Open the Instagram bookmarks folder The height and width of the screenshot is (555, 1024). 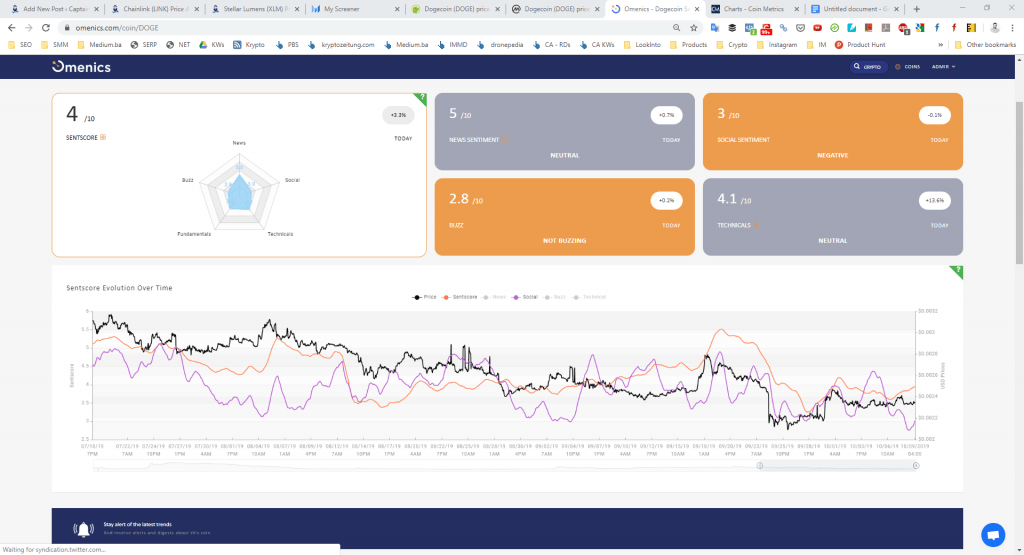(x=777, y=45)
